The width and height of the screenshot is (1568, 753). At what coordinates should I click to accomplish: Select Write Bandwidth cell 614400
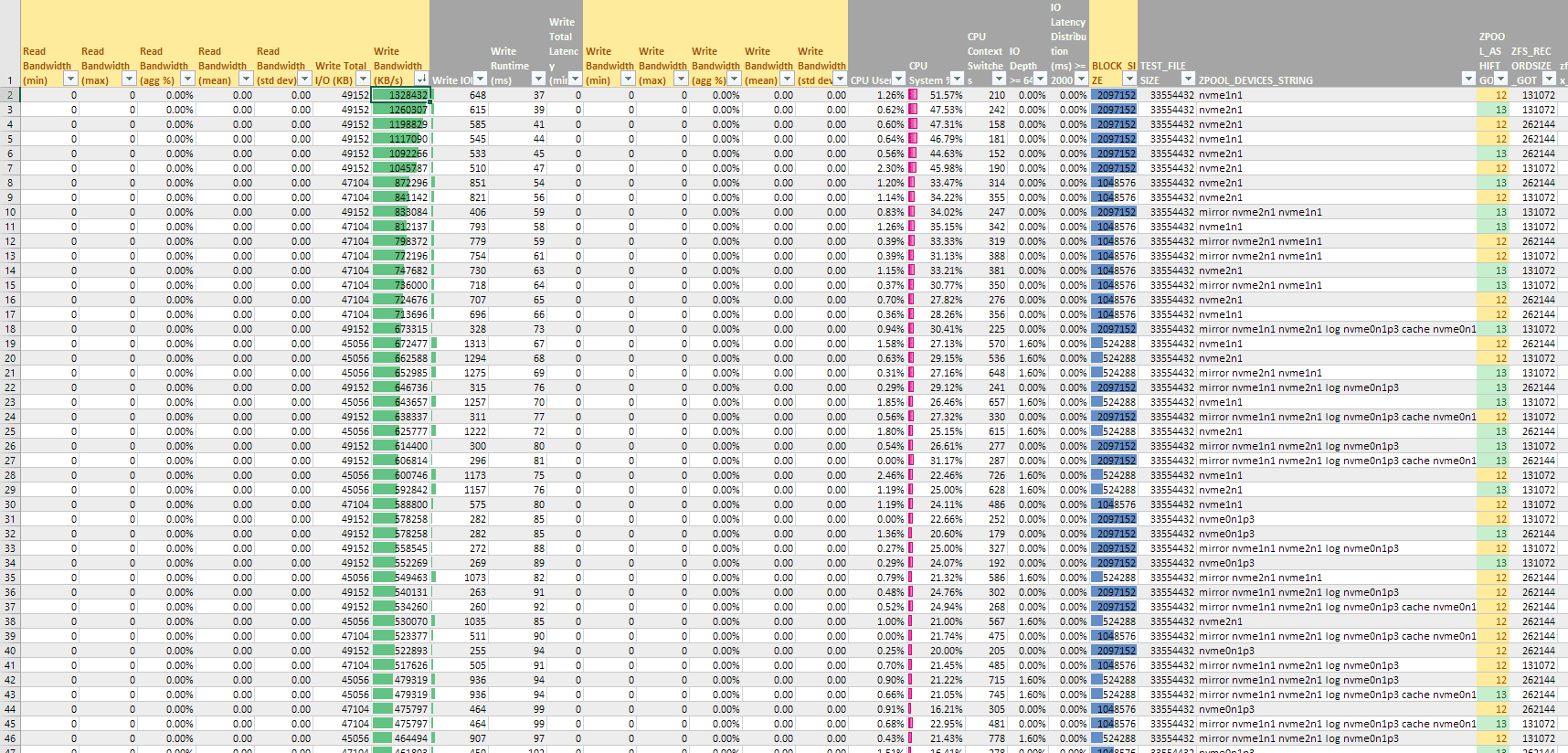click(400, 446)
